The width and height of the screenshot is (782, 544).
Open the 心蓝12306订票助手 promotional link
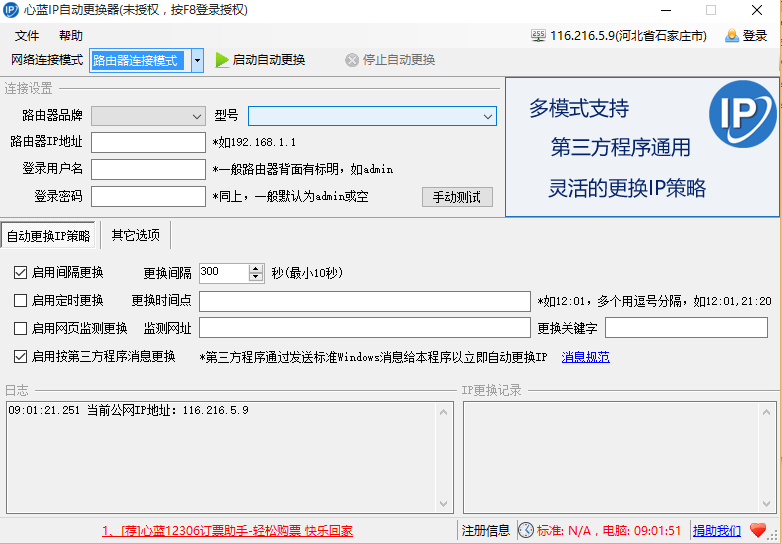[227, 531]
